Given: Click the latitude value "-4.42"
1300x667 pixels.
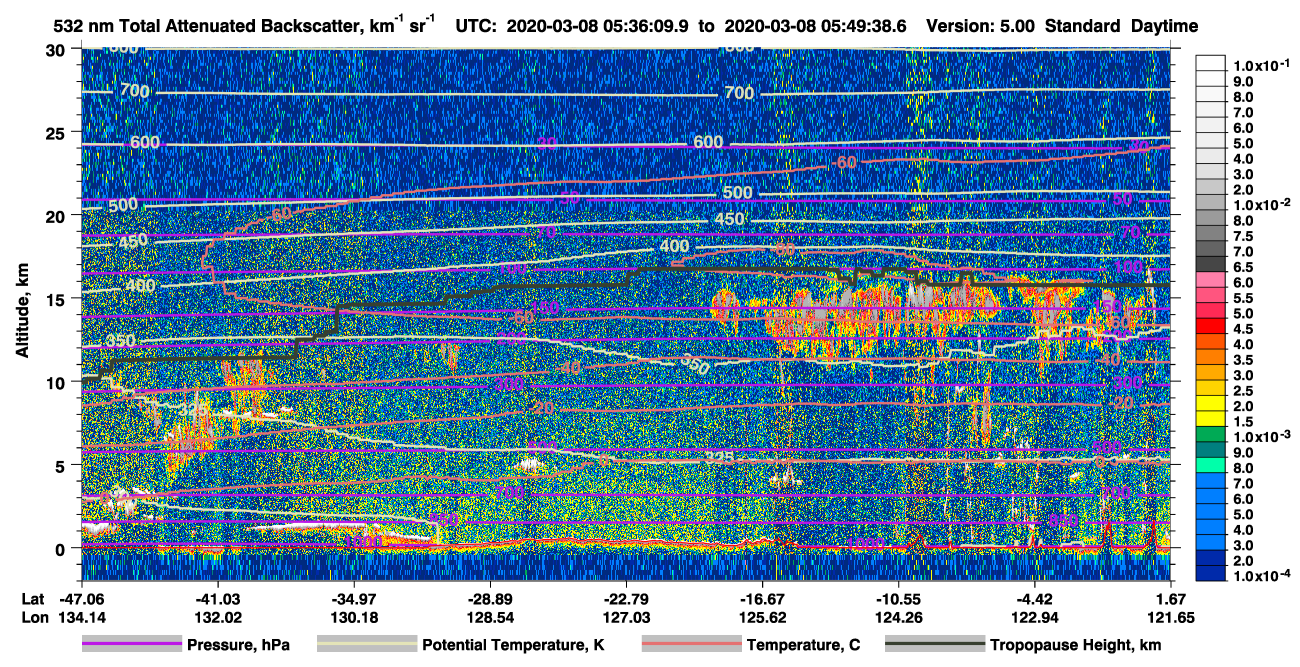Looking at the screenshot, I should [1034, 598].
